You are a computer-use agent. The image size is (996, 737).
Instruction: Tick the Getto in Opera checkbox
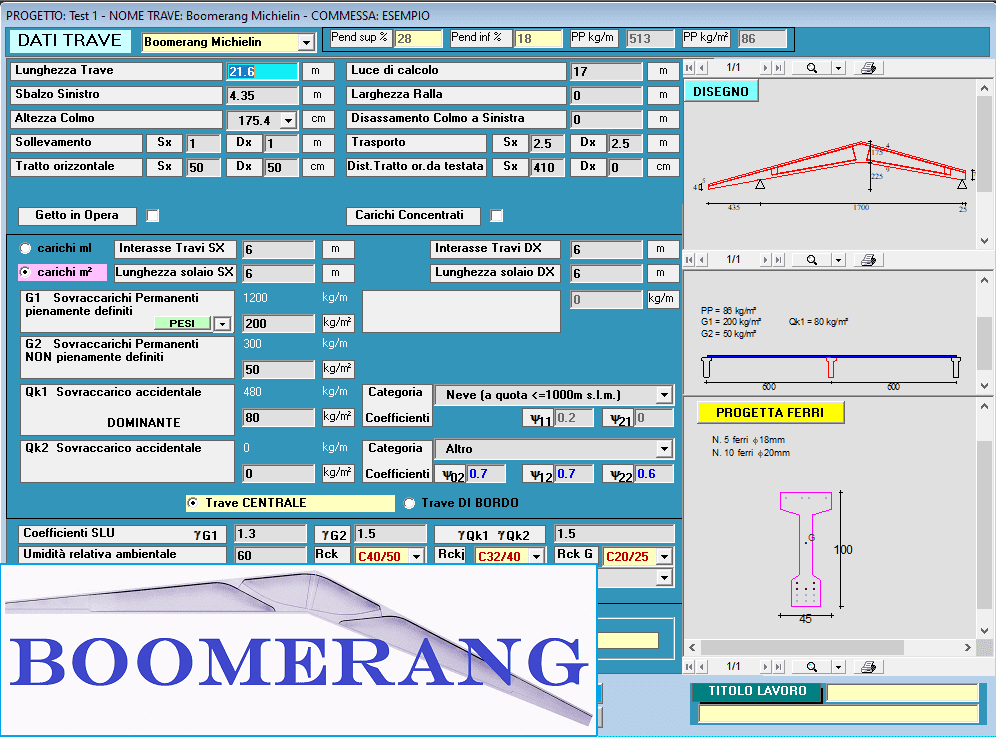point(152,216)
